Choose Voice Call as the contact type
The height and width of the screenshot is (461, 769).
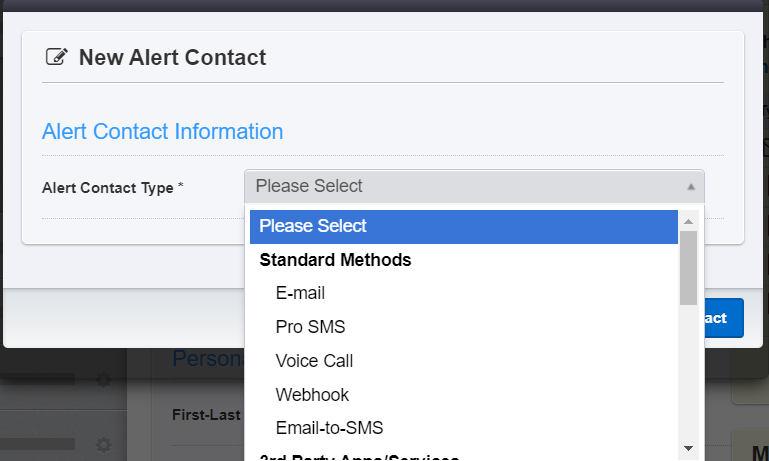pyautogui.click(x=314, y=361)
